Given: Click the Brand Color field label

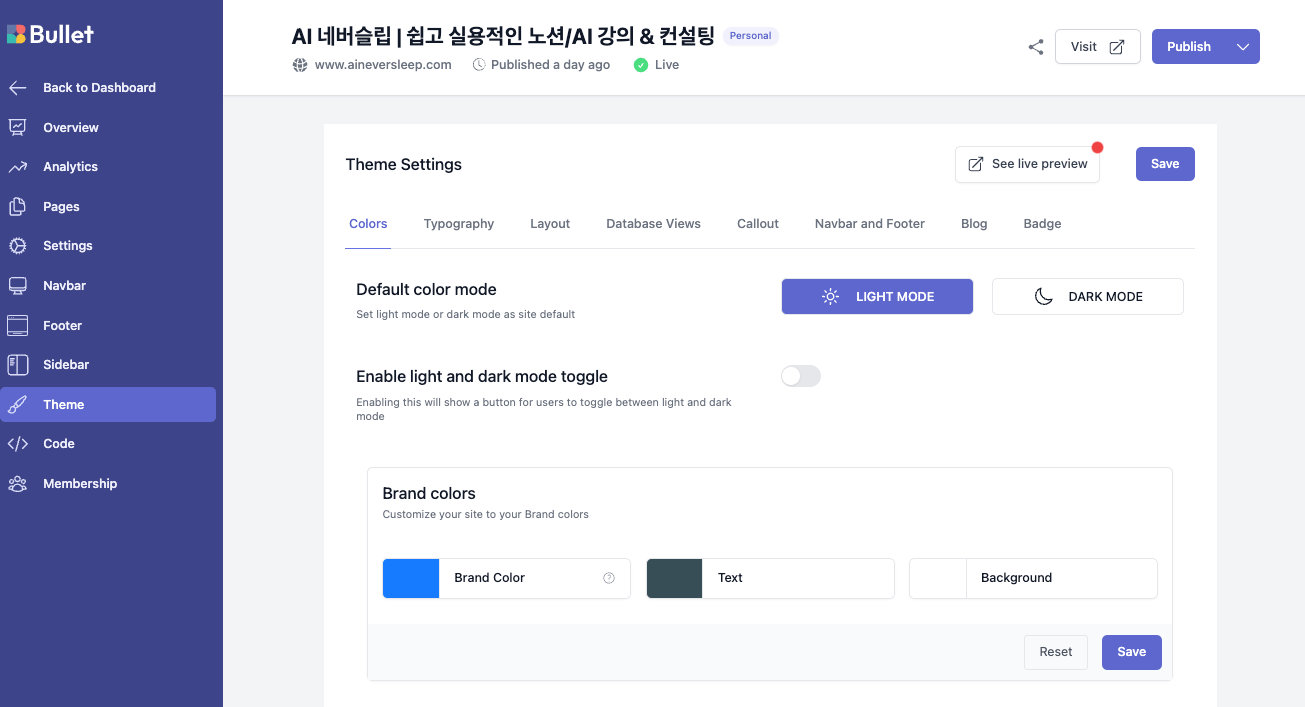Looking at the screenshot, I should point(490,578).
